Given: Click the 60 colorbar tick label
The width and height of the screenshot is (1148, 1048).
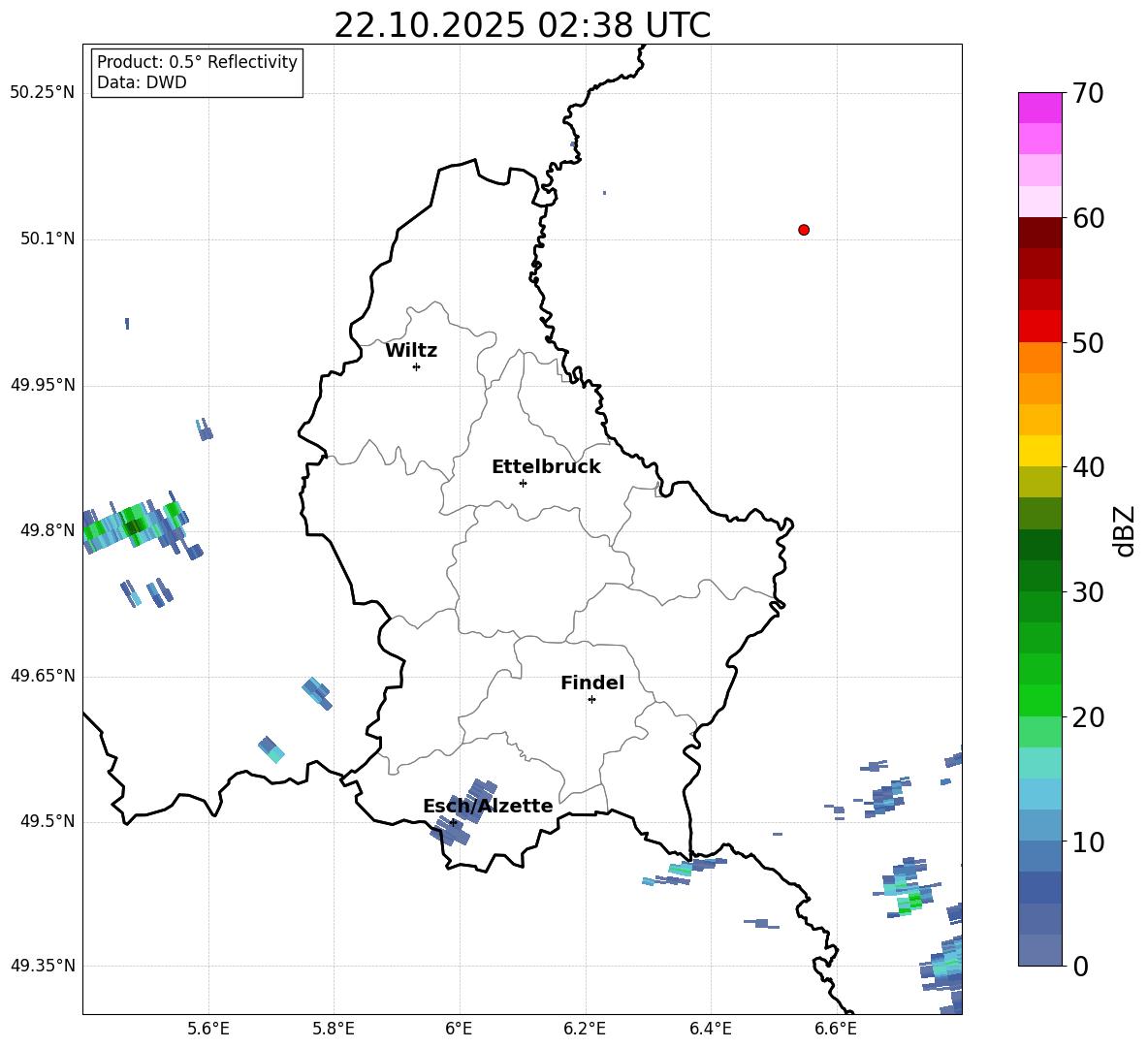Looking at the screenshot, I should (1087, 218).
